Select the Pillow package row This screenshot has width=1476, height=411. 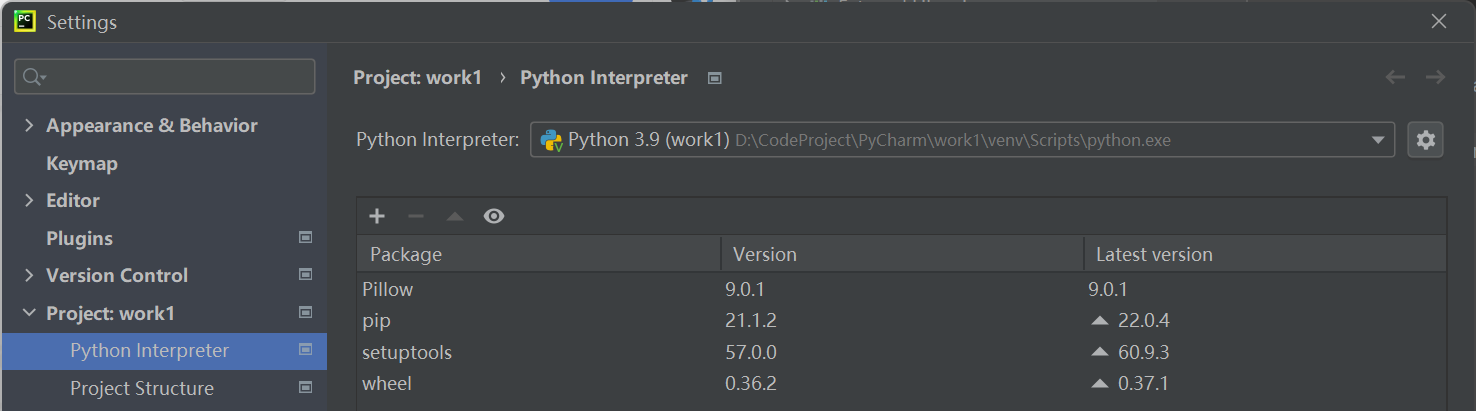tap(902, 289)
